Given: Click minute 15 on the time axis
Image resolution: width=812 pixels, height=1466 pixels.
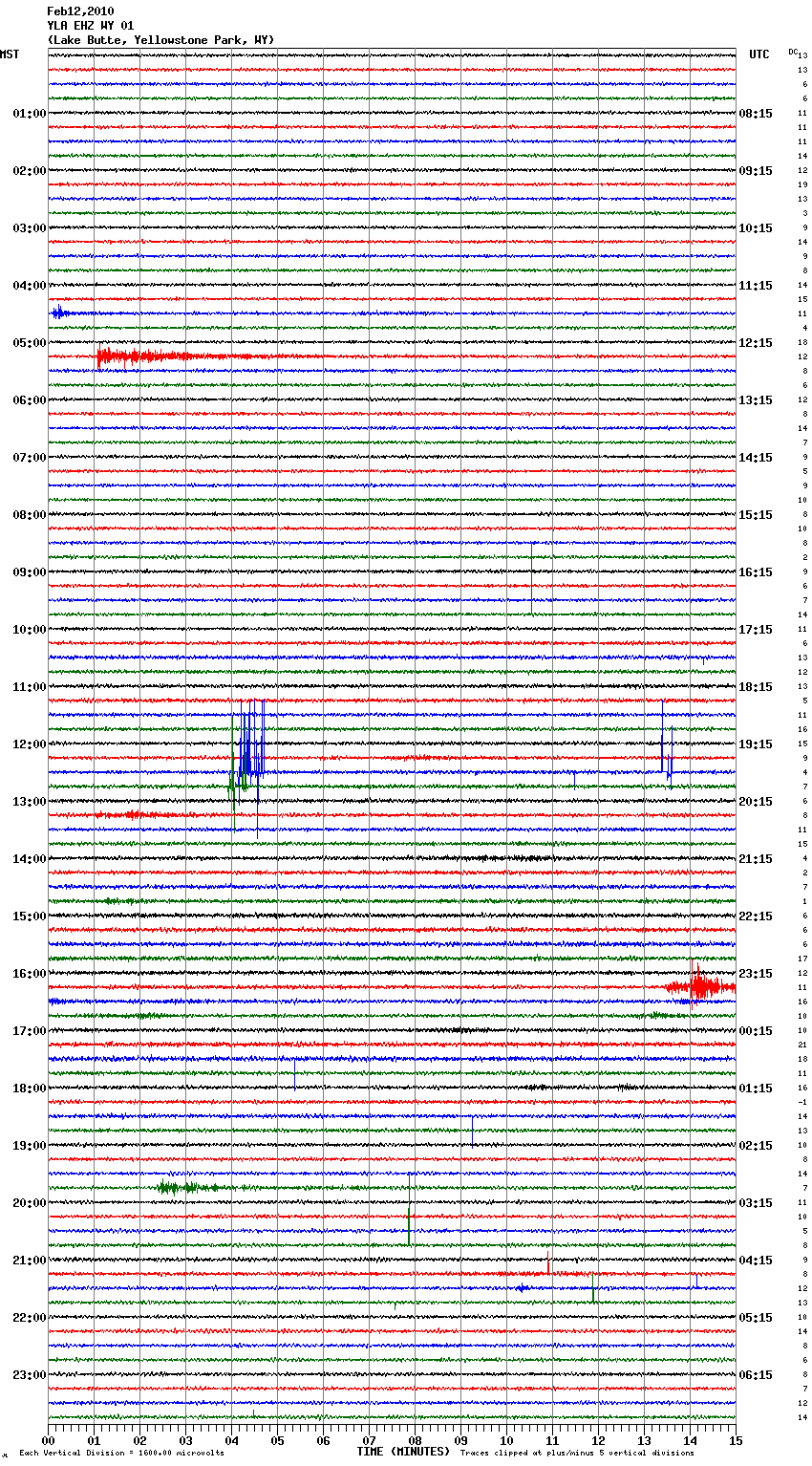Looking at the screenshot, I should pos(736,1440).
